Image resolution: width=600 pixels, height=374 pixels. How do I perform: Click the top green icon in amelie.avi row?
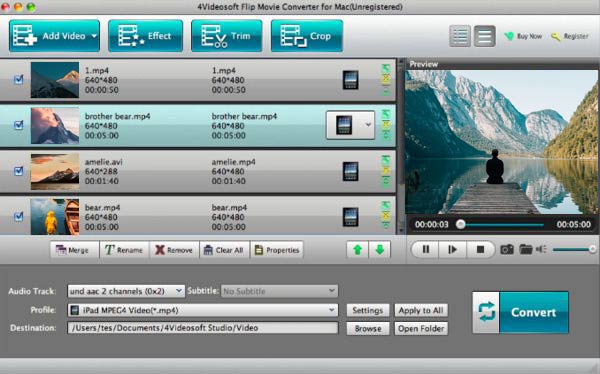386,160
